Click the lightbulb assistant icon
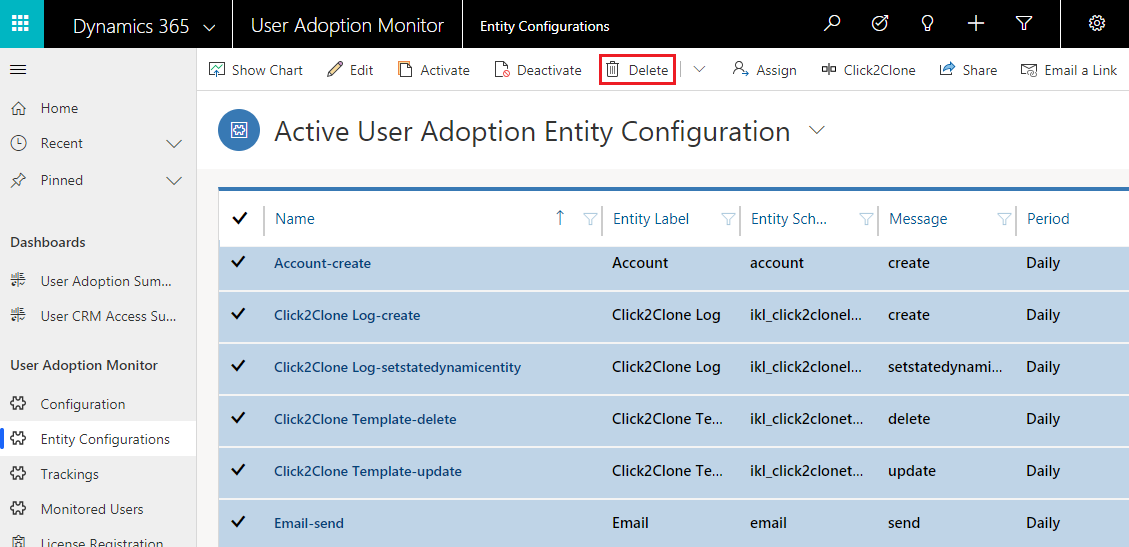Screen dimensions: 1129x547 (927, 24)
